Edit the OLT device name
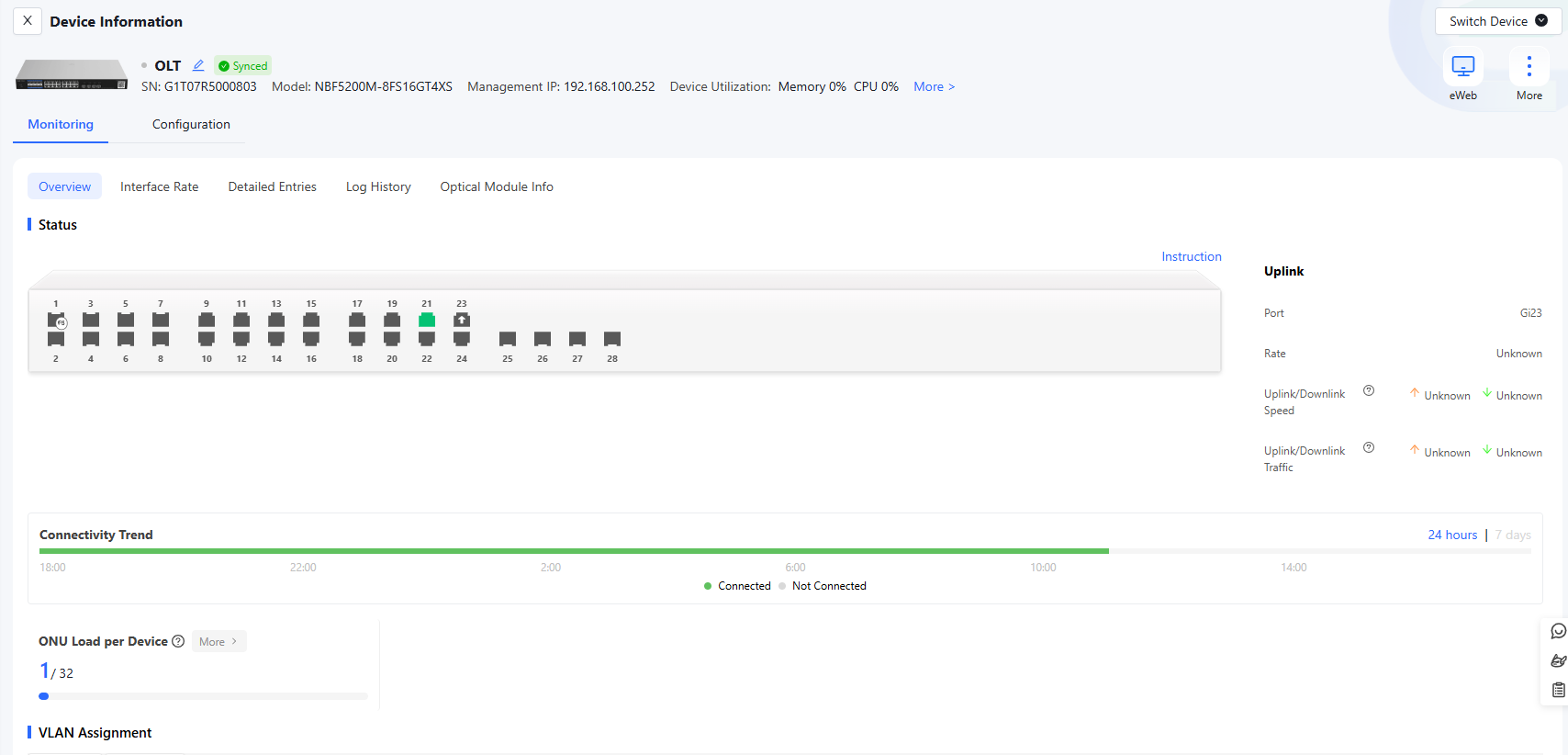This screenshot has height=755, width=1568. click(198, 65)
